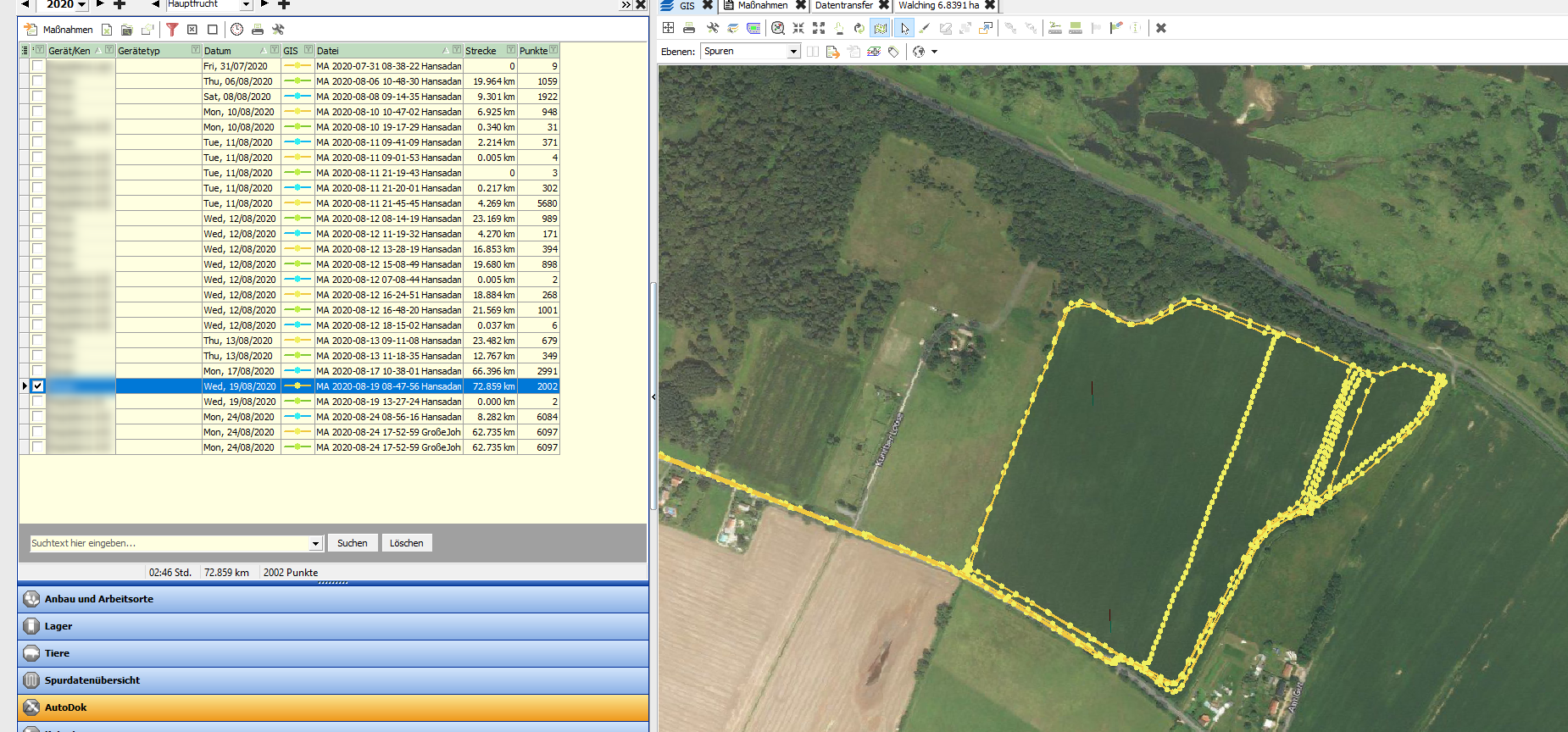Click the refresh arrows icon in the GIS toolbar
Image resolution: width=1568 pixels, height=732 pixels.
pos(859,28)
